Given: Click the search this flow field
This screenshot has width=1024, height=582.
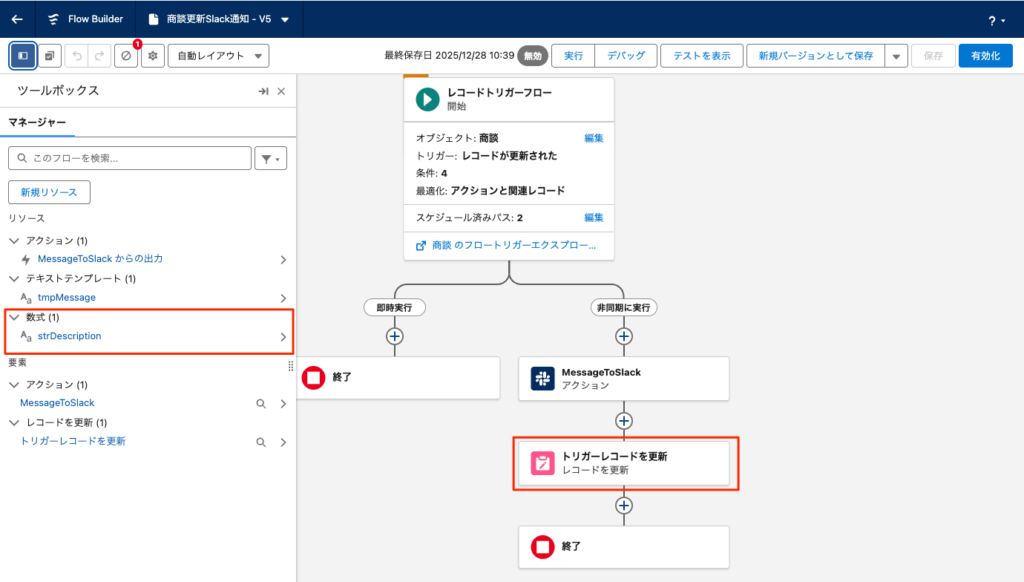Looking at the screenshot, I should (x=130, y=158).
